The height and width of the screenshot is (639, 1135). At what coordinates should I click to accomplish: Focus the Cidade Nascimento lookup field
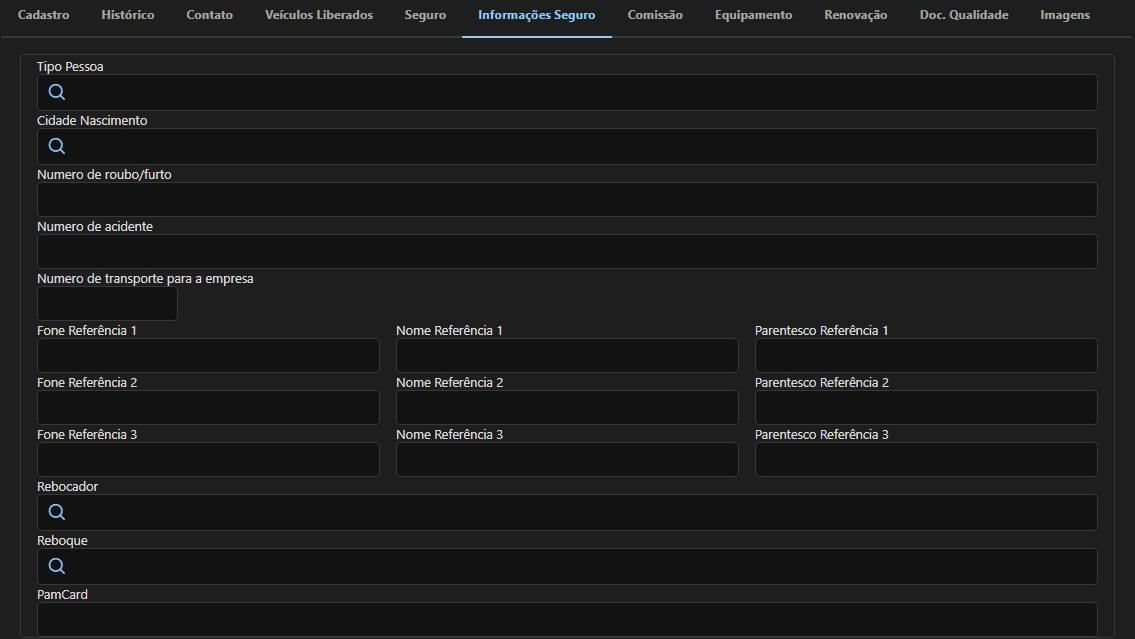[567, 146]
